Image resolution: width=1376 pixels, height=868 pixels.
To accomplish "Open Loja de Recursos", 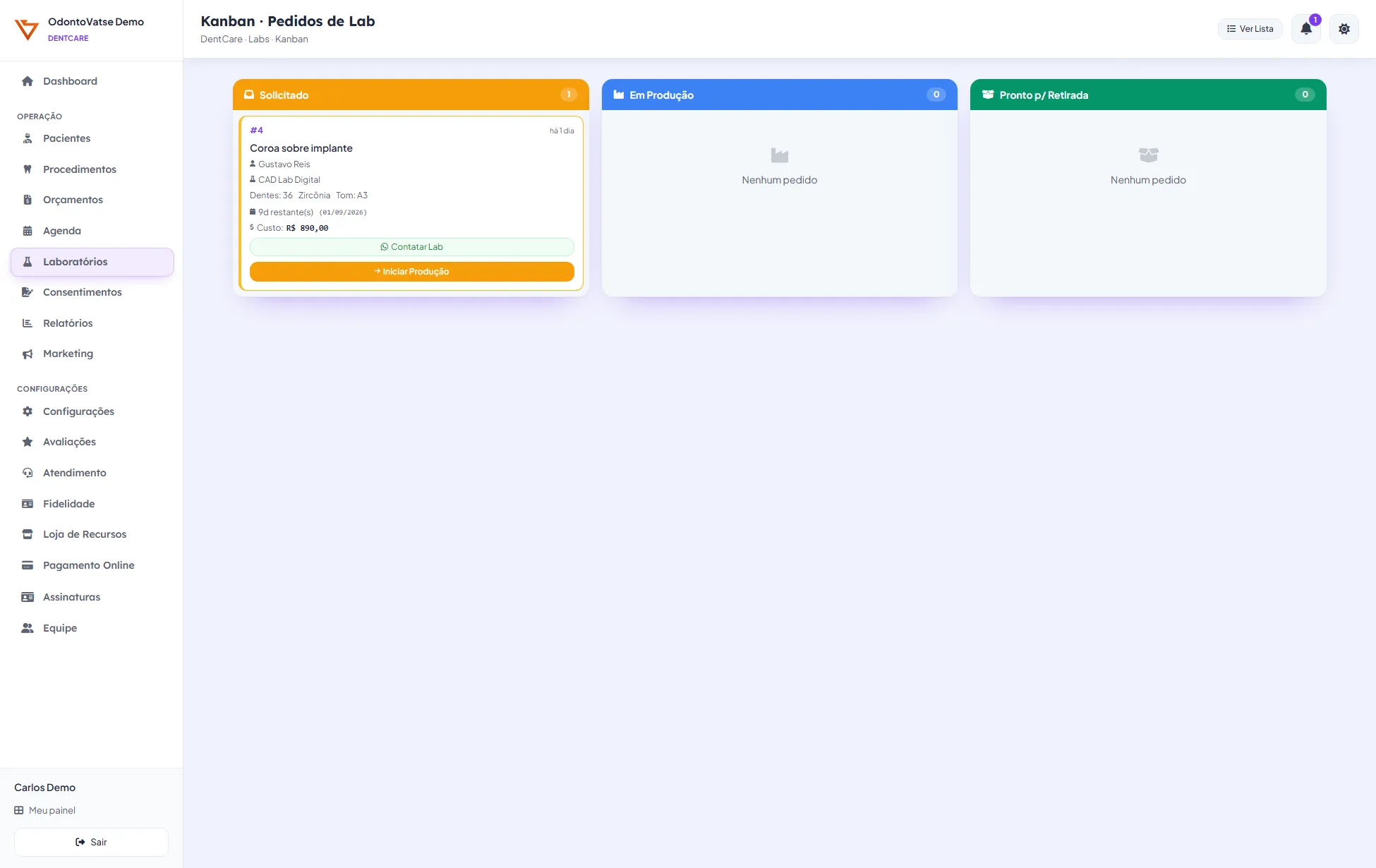I will tap(92, 534).
